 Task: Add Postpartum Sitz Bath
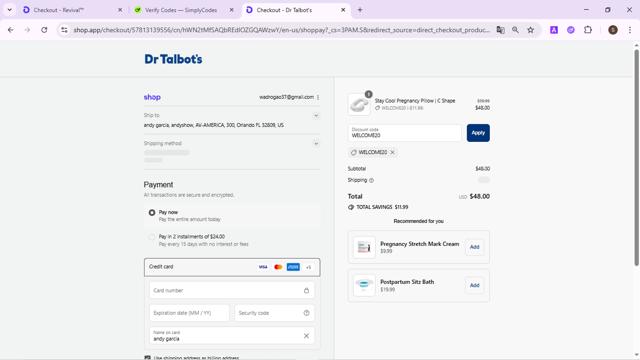(474, 285)
